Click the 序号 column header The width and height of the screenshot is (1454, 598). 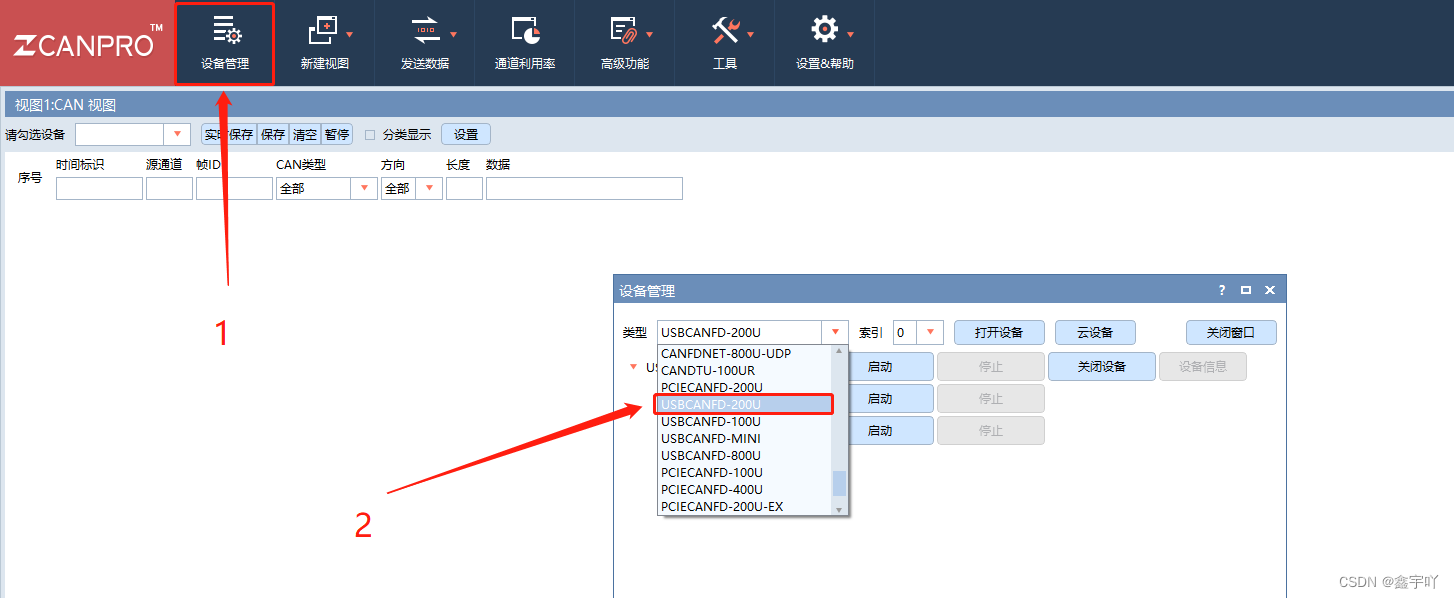pos(30,178)
